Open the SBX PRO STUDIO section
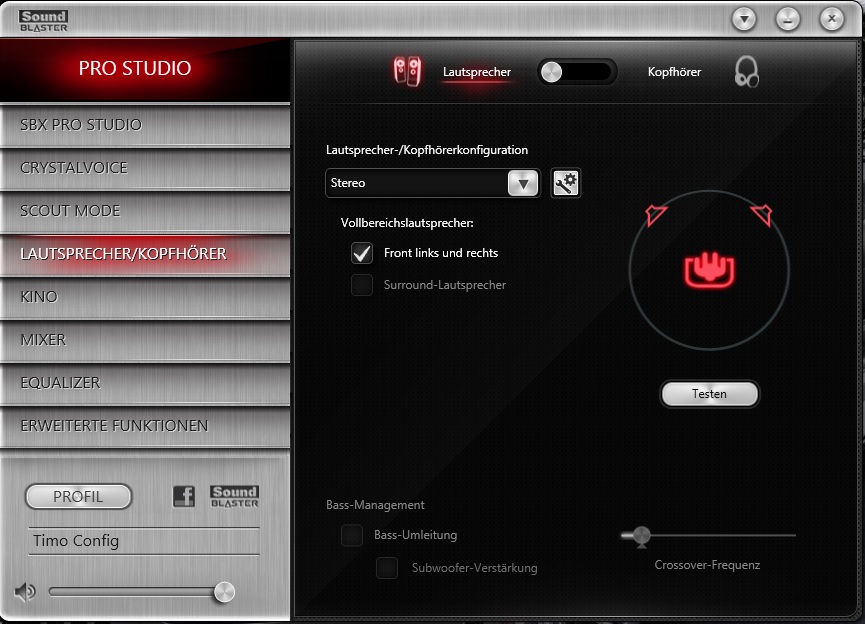 click(x=145, y=125)
